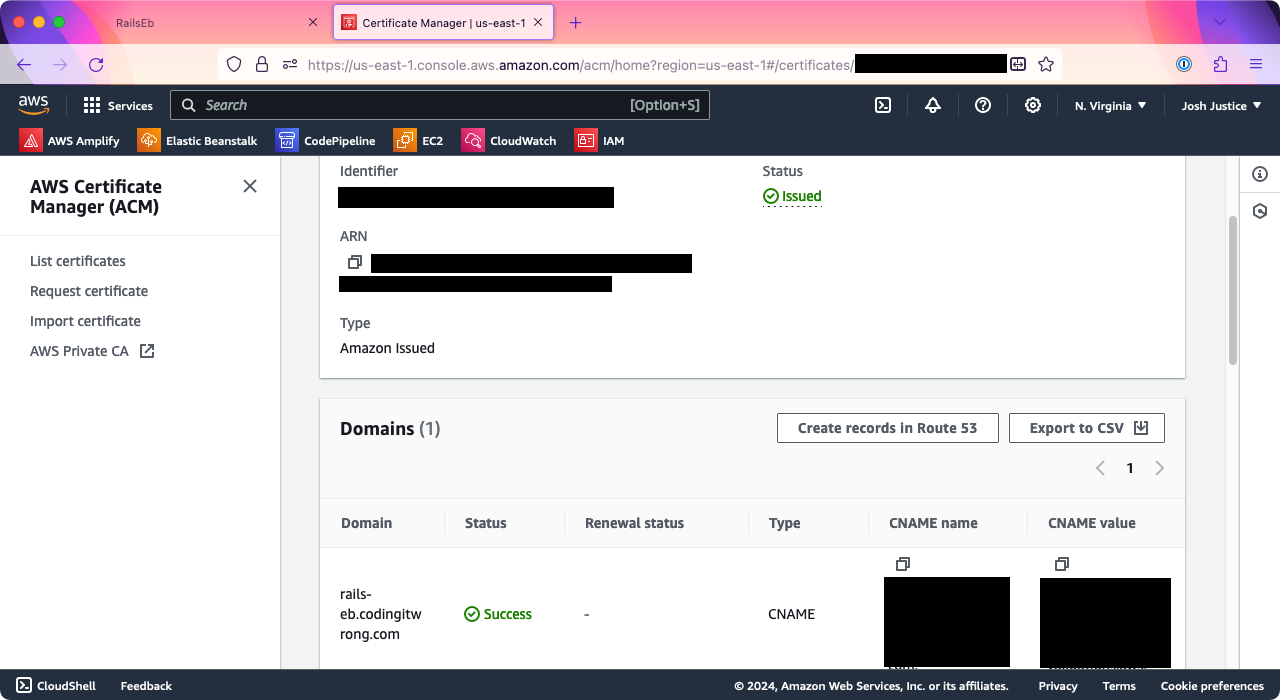Open EC2 service shortcut
This screenshot has height=700, width=1280.
(419, 140)
